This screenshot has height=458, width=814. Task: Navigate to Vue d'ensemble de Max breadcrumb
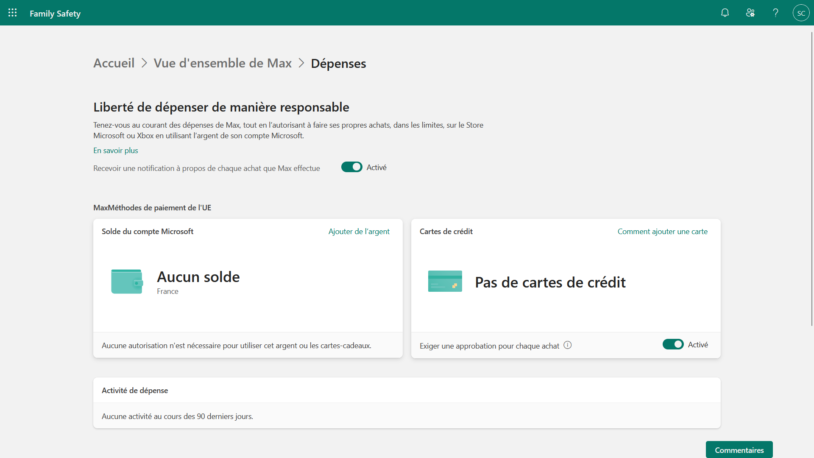[x=222, y=63]
